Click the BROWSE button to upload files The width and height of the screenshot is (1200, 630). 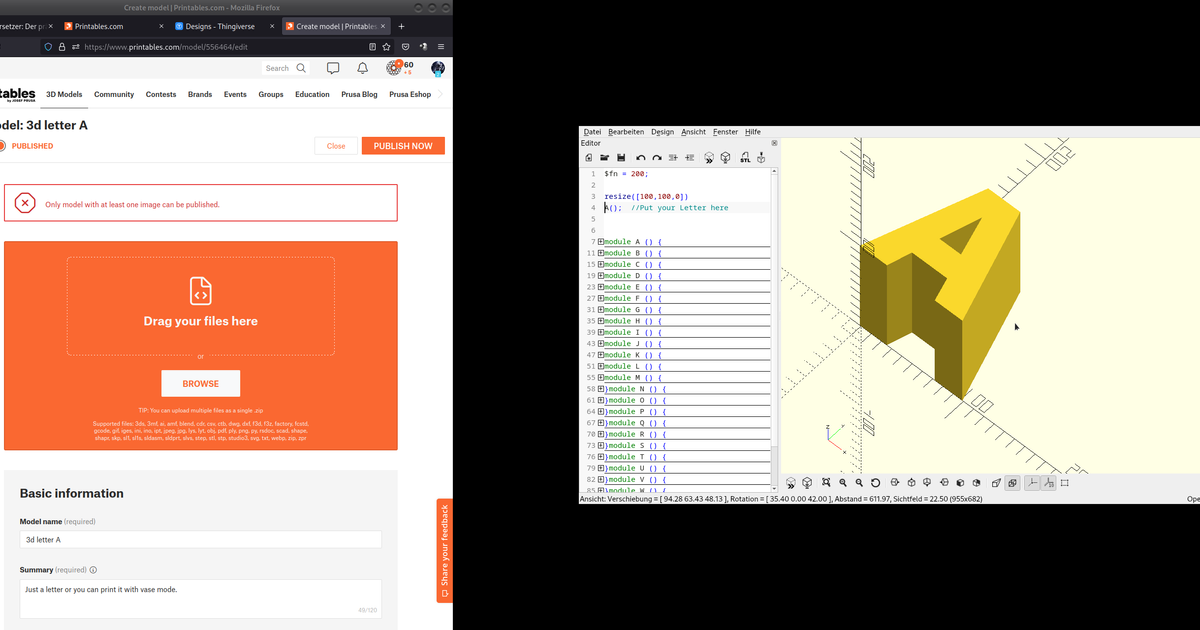[x=200, y=384]
